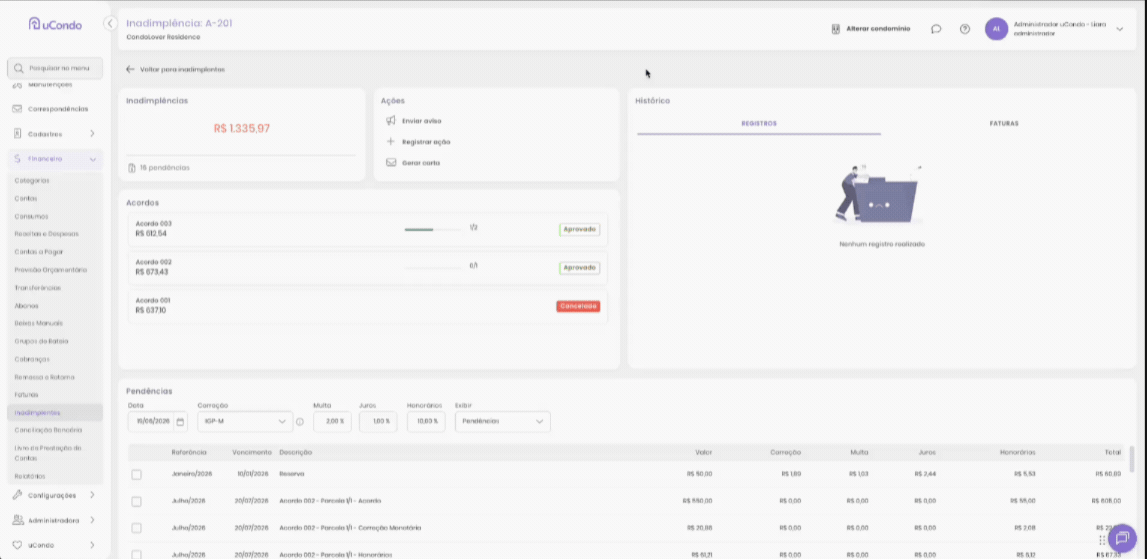Screen dimensions: 1147x559
Task: Click the R$ 1.335,97 total amount
Action: coord(242,128)
